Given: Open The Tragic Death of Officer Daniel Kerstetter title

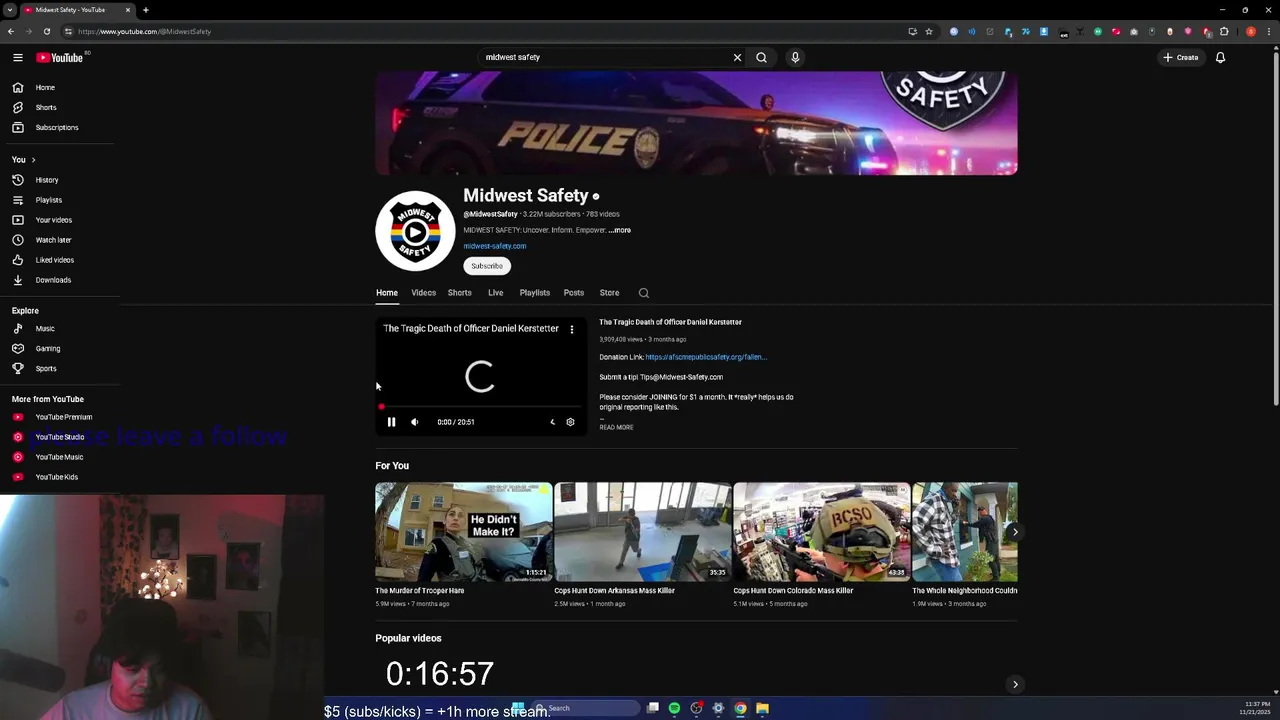Looking at the screenshot, I should 670,322.
